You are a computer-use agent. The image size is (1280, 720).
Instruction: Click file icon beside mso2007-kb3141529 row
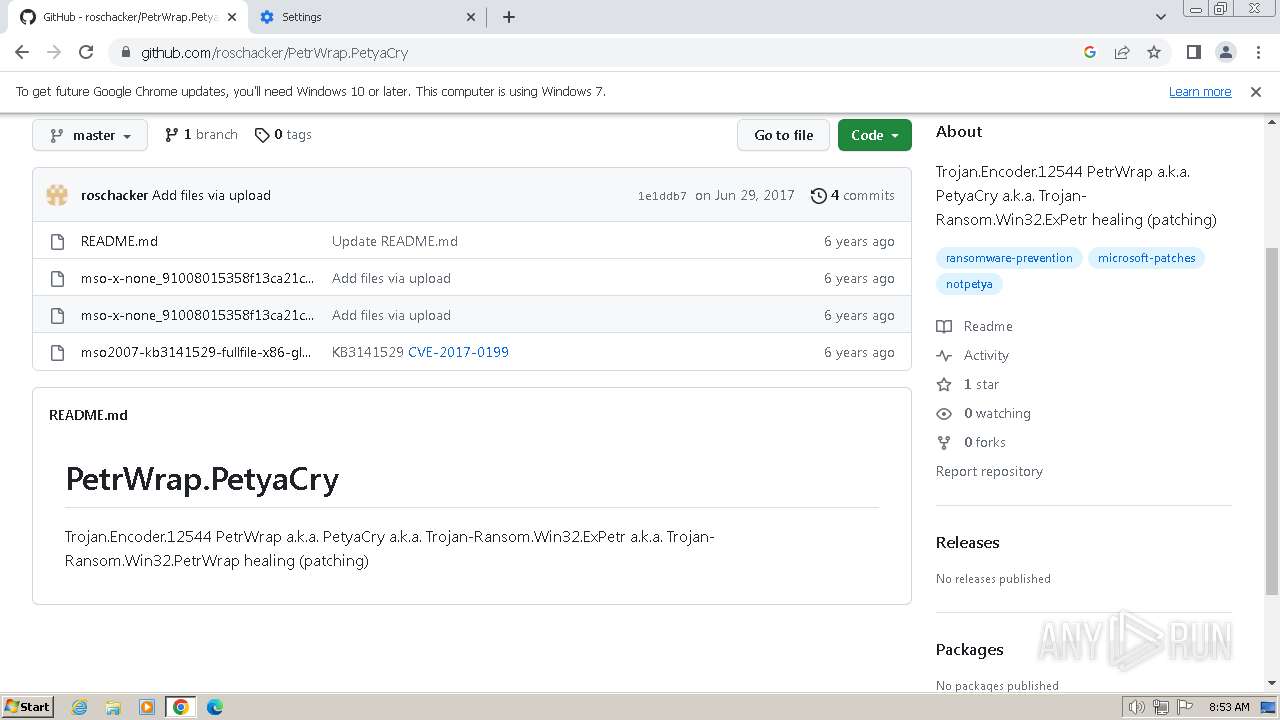(57, 352)
